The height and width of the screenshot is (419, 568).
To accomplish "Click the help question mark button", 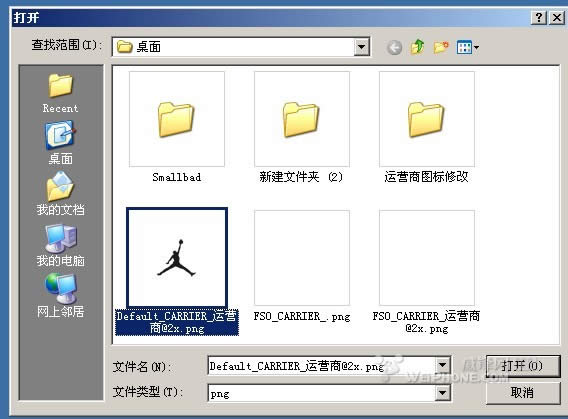I will 539,17.
